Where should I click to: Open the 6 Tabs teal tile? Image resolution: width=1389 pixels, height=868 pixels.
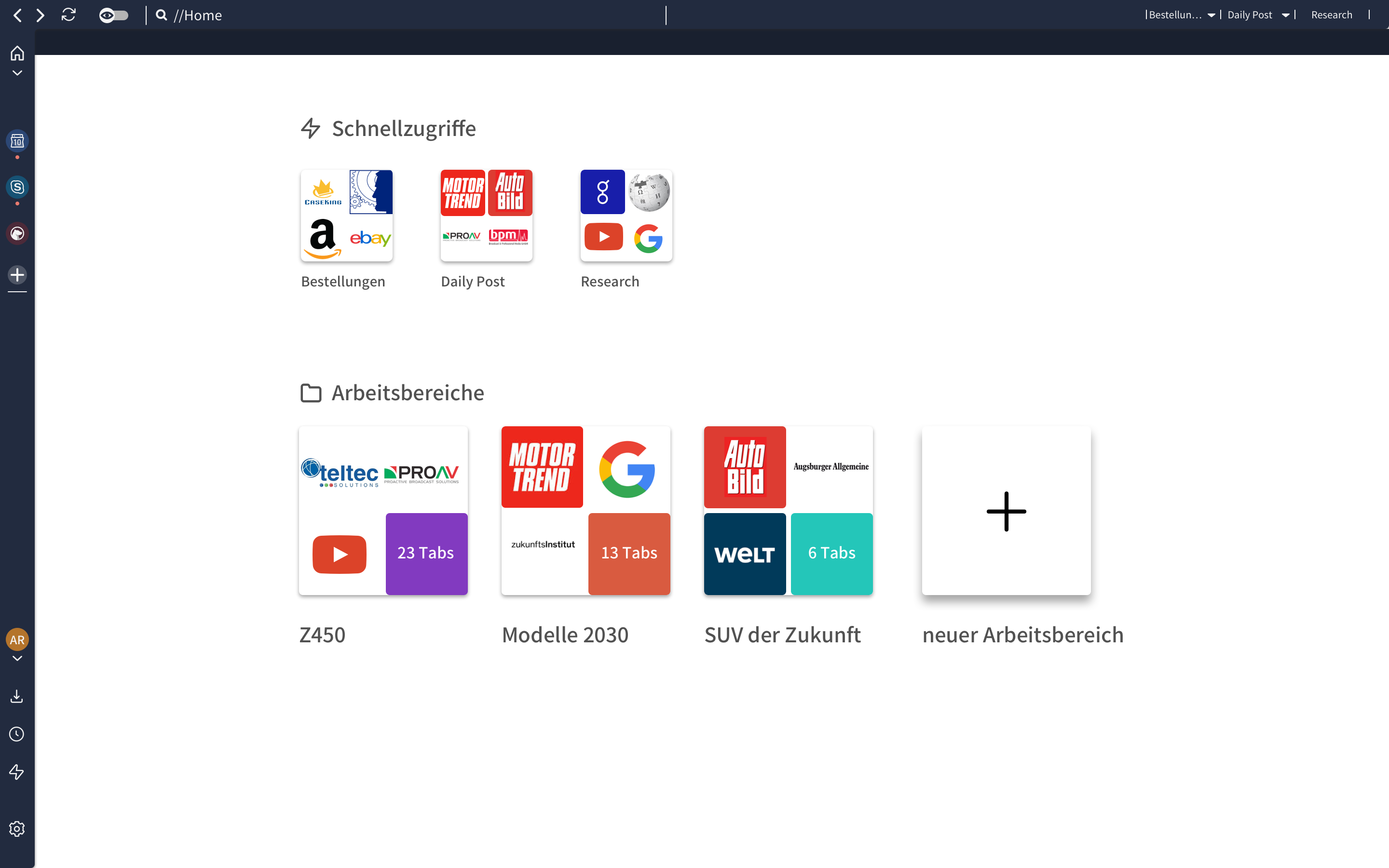831,554
